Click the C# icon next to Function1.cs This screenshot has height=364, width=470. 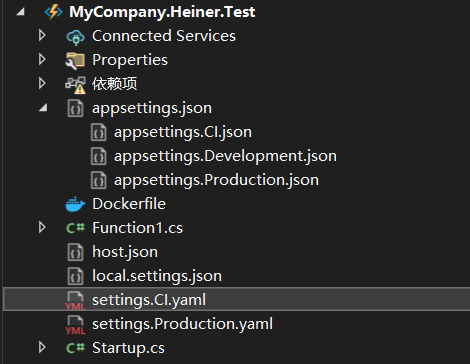click(x=75, y=228)
